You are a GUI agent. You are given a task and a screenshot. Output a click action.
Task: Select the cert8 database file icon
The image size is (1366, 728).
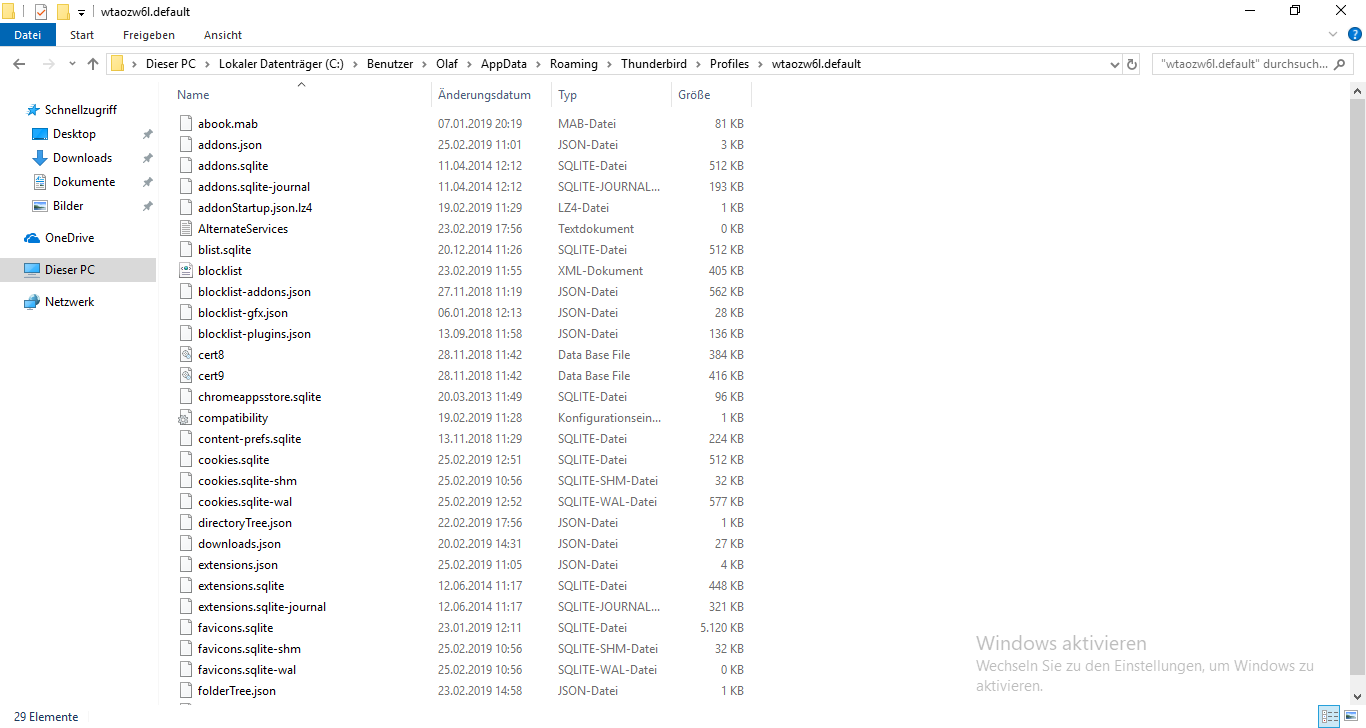coord(186,355)
